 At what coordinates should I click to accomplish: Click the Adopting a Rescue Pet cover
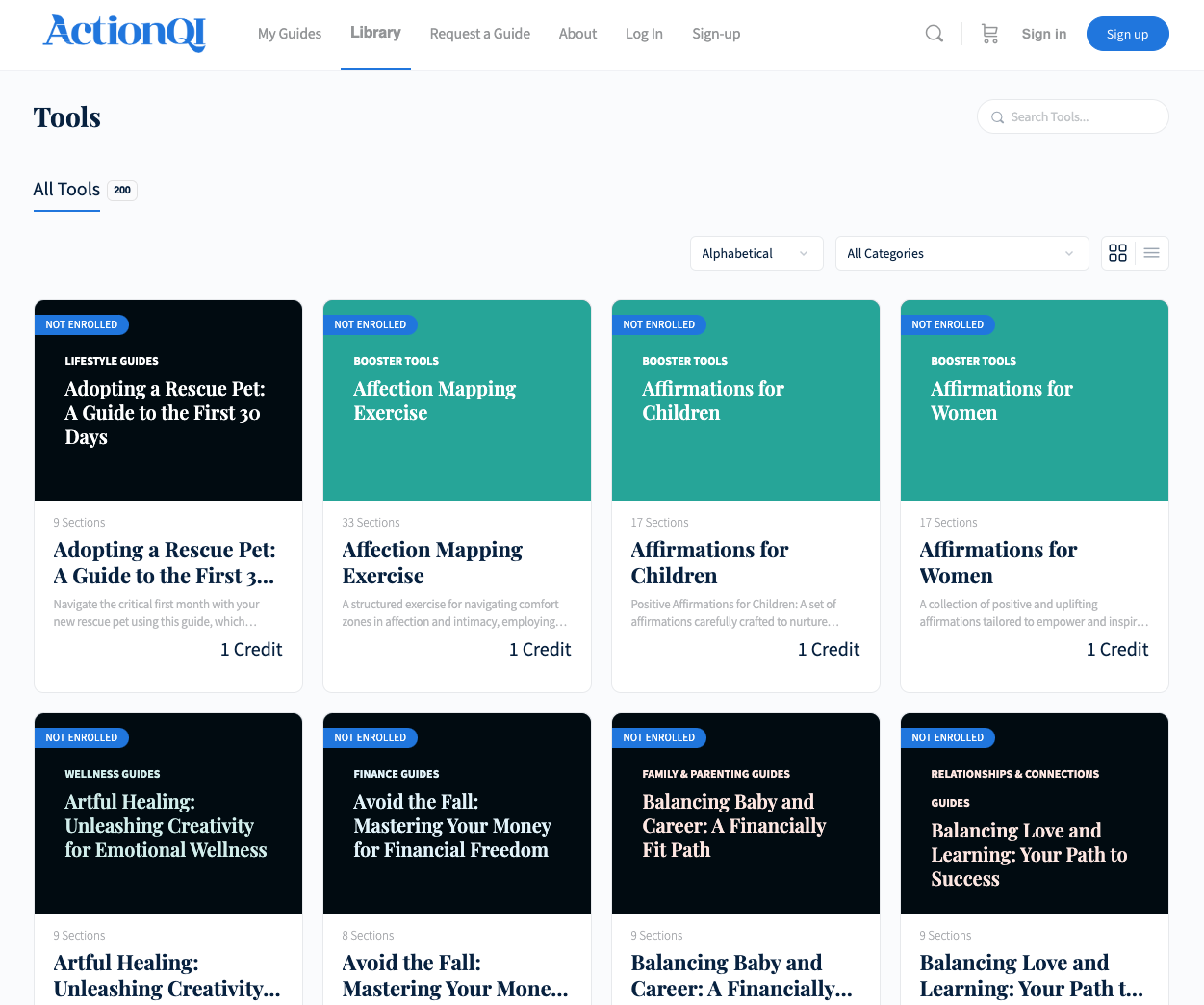pyautogui.click(x=168, y=400)
